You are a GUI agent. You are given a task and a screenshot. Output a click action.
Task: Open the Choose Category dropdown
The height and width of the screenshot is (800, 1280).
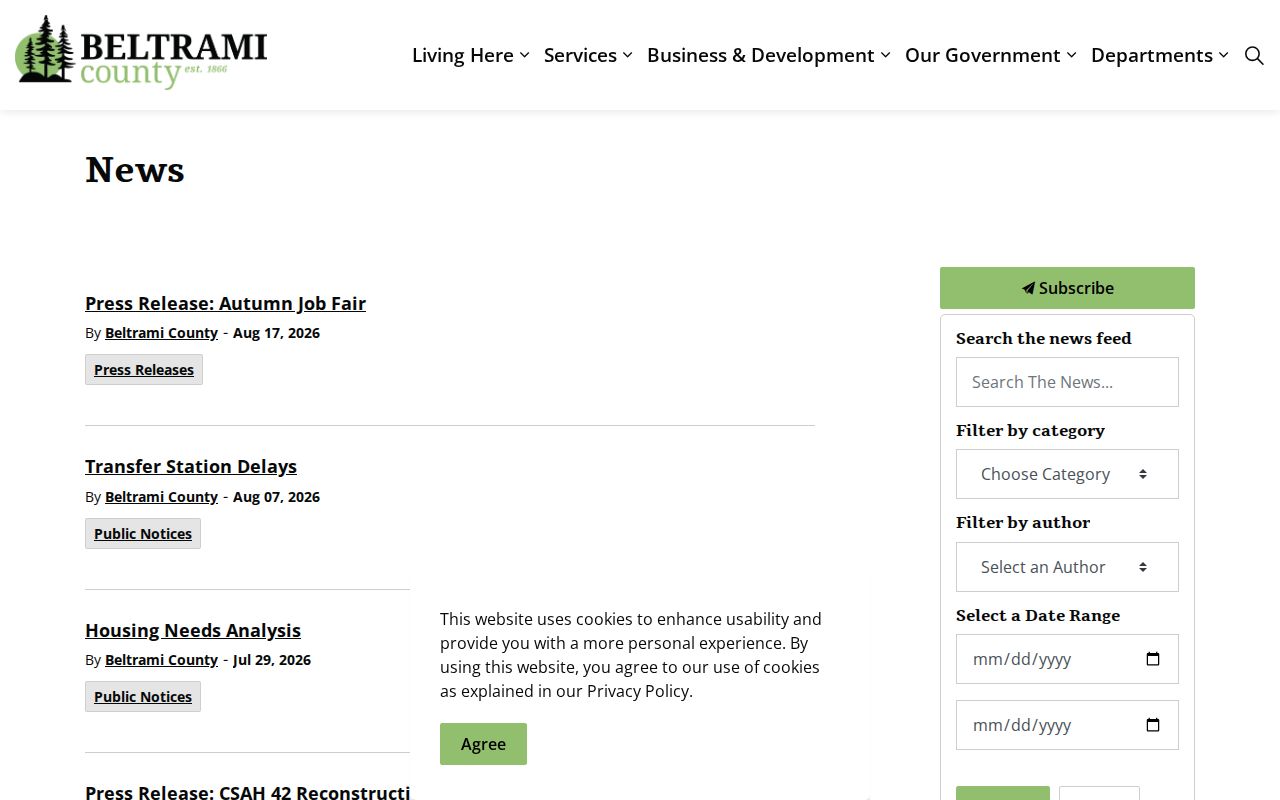coord(1067,474)
